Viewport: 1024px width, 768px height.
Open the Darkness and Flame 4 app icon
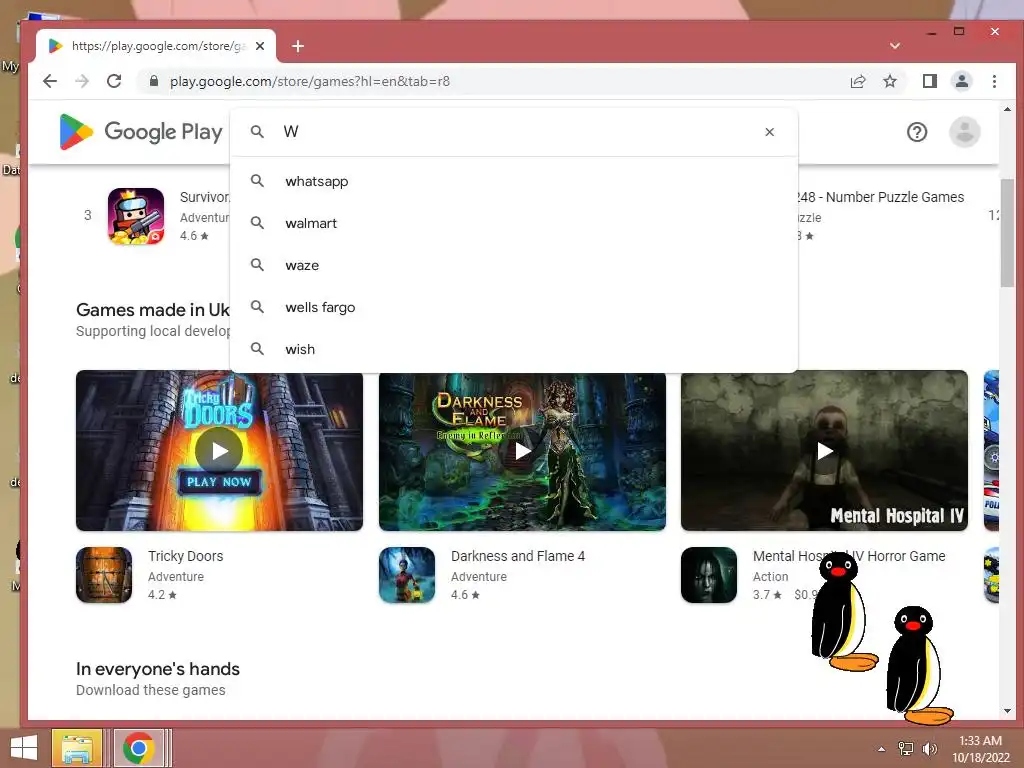coord(407,575)
